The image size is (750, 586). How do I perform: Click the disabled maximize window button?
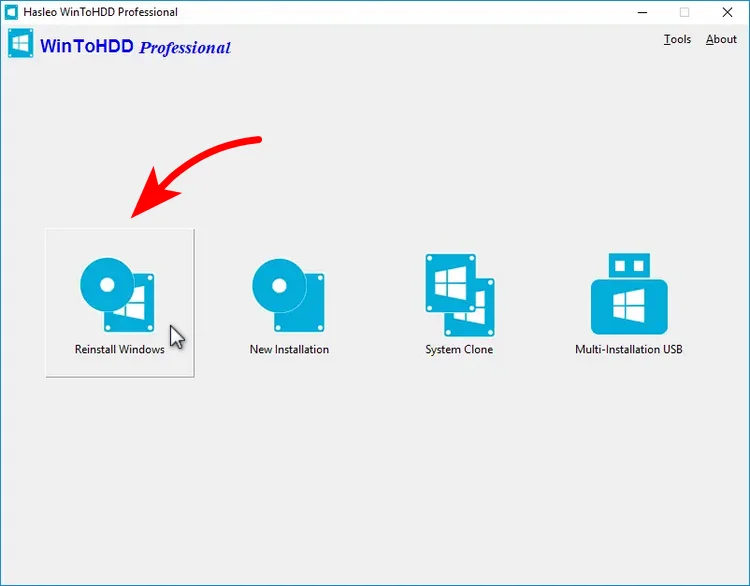pos(684,12)
